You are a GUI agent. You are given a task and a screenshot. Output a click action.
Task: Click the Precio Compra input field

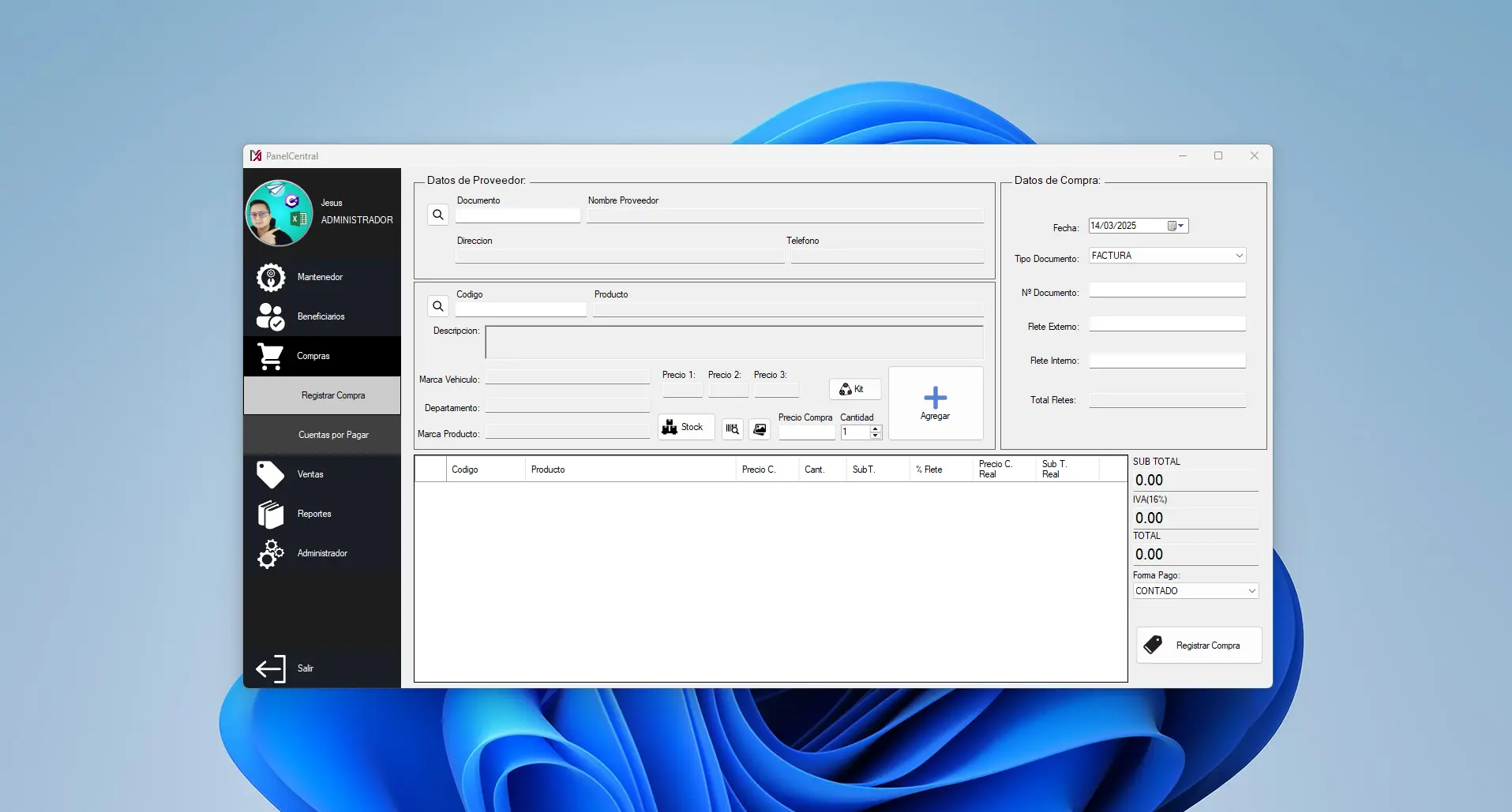coord(807,432)
